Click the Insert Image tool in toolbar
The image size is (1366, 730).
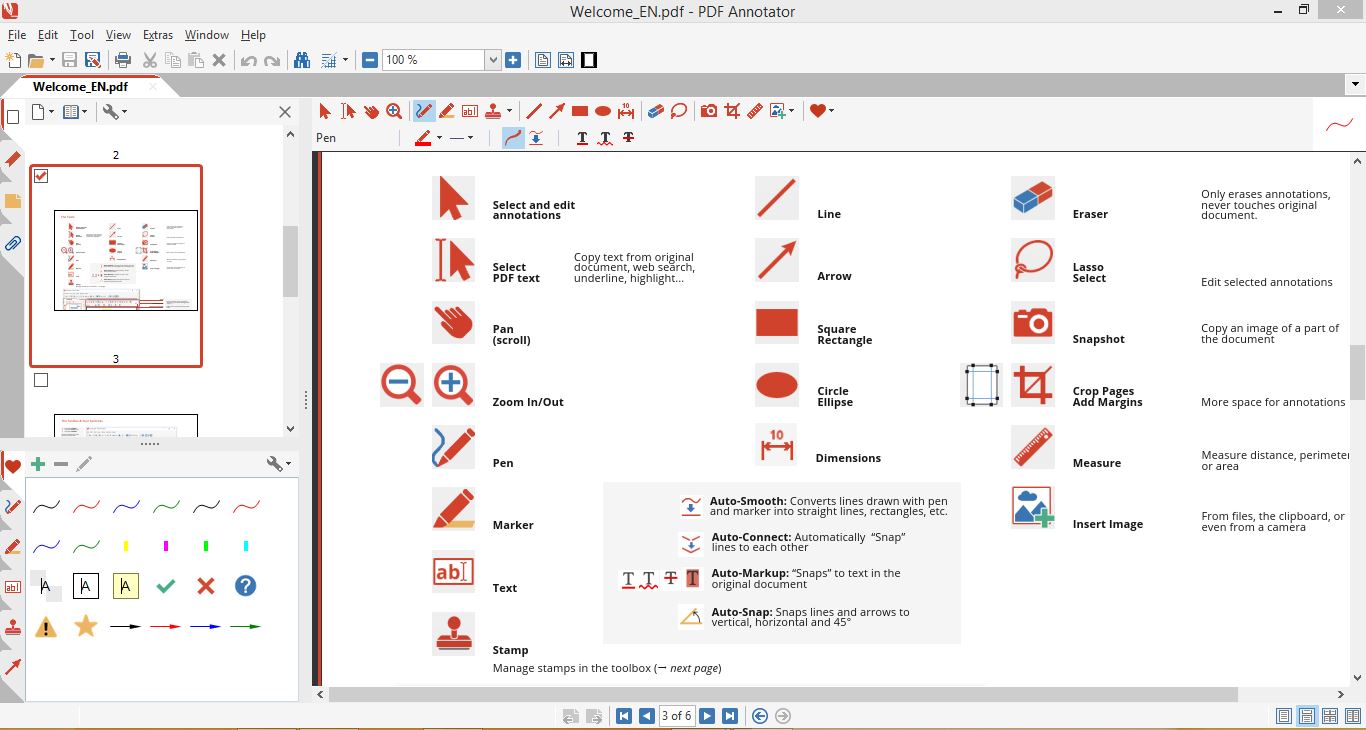click(778, 111)
